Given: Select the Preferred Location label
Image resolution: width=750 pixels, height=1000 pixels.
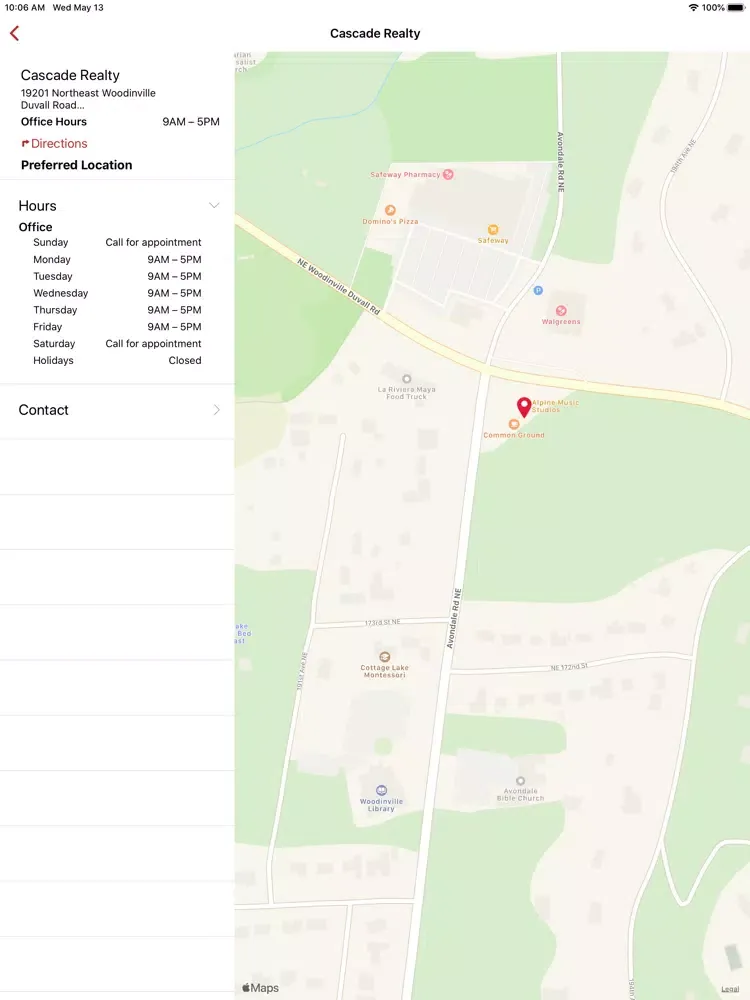Looking at the screenshot, I should point(77,165).
